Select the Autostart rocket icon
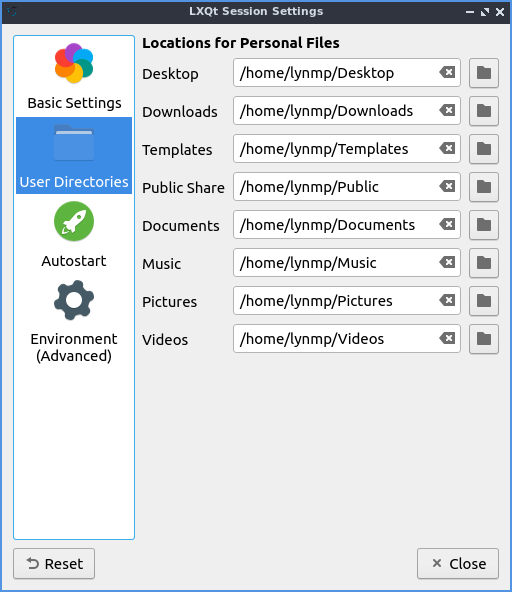 (x=74, y=222)
